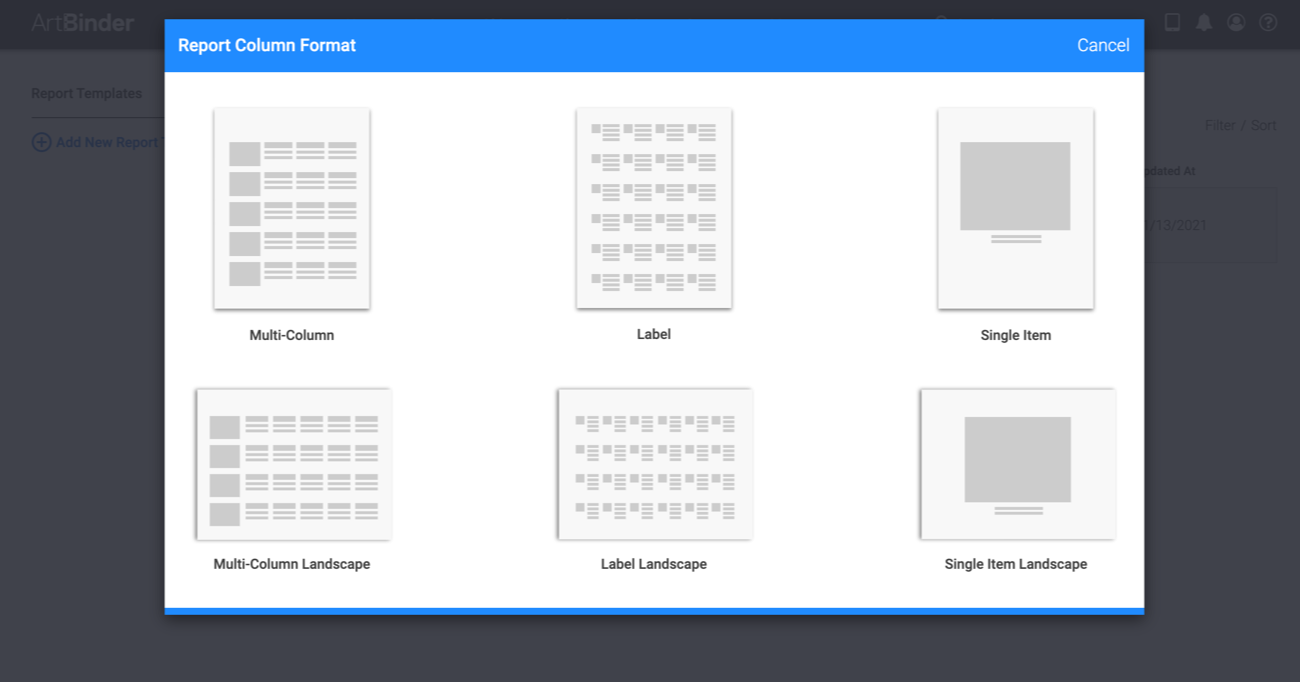Choose the Label Landscape layout thumbnail
The width and height of the screenshot is (1300, 682).
655,464
